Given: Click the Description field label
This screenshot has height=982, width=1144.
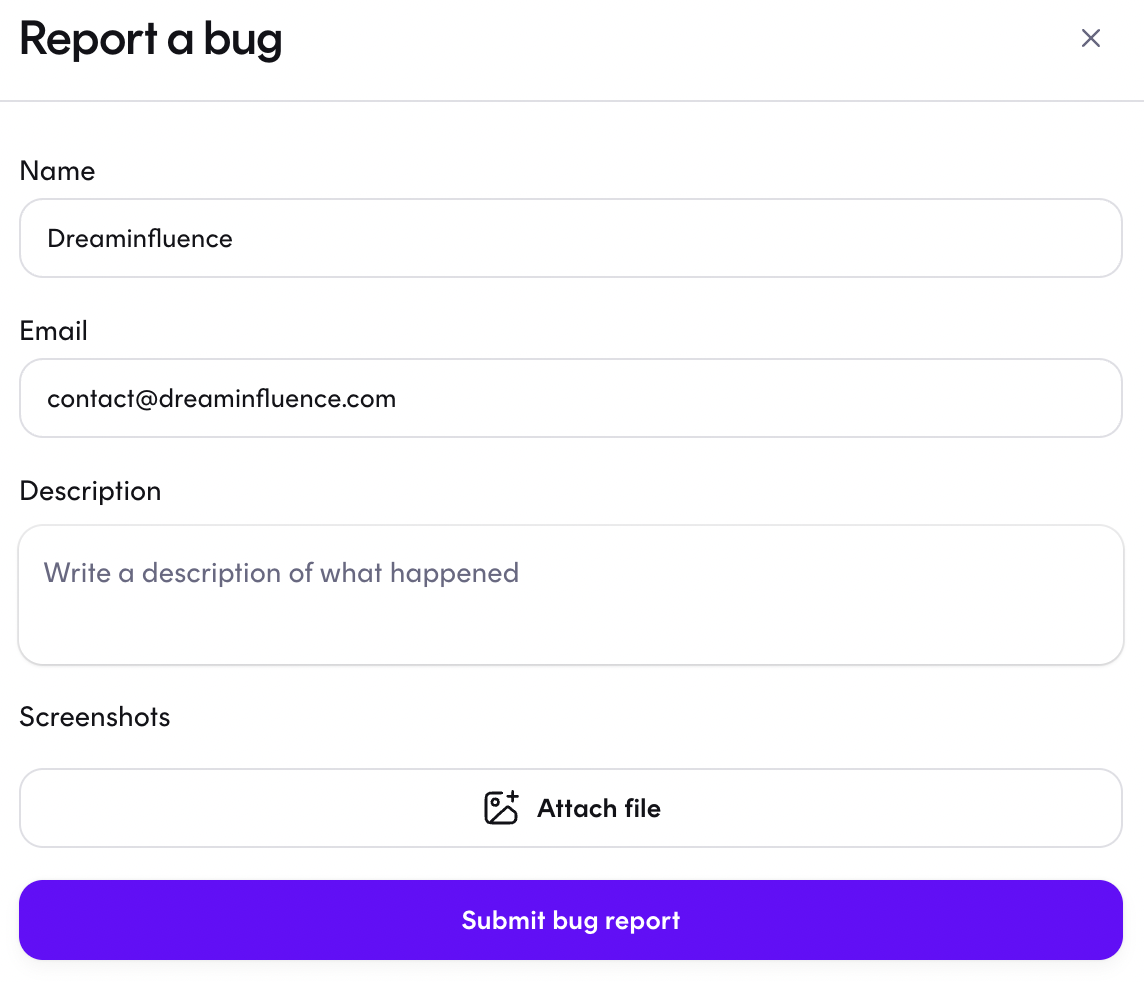Looking at the screenshot, I should pos(90,491).
